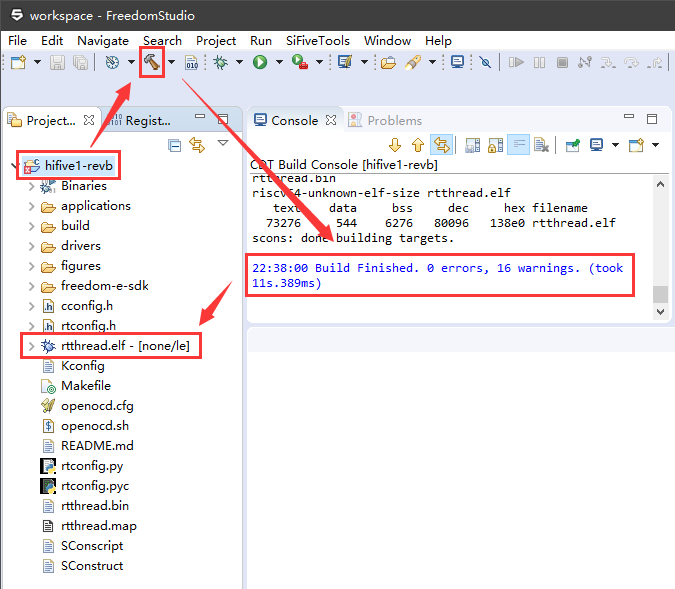Select the SConstruct file
Viewport: 675px width, 589px height.
click(x=92, y=566)
